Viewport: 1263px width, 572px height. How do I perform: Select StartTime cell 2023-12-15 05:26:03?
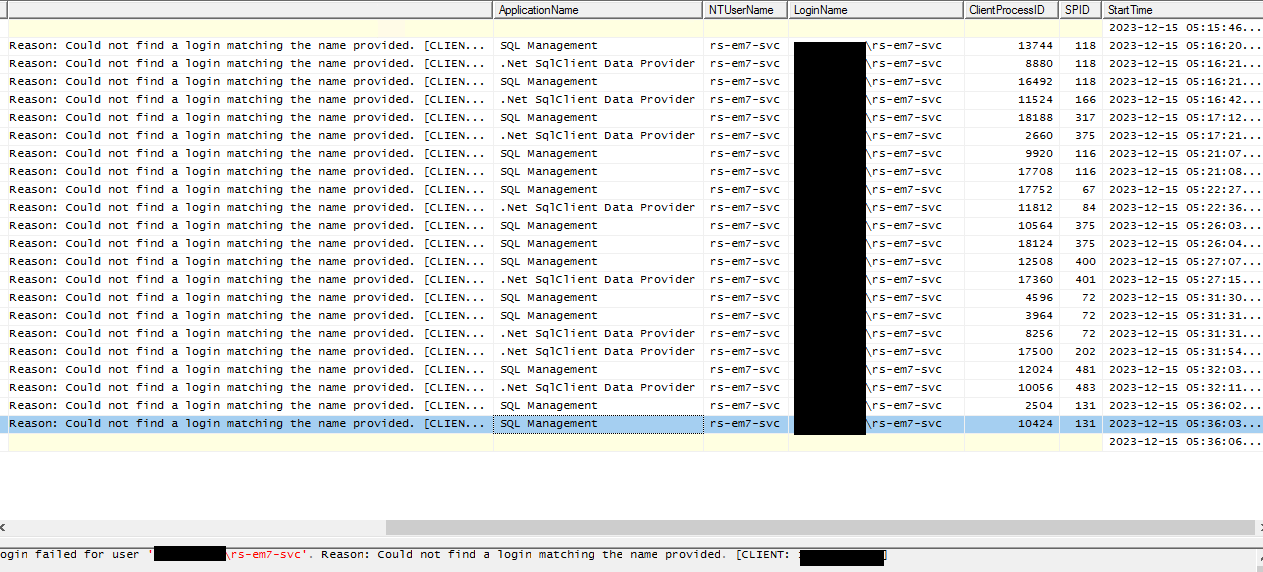point(1182,225)
